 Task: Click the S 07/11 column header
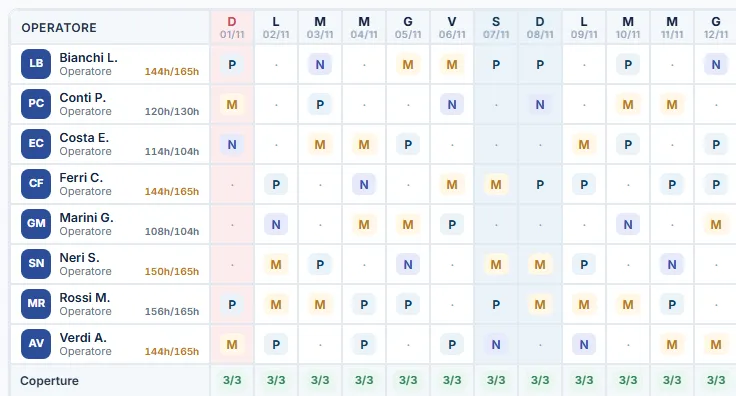pyautogui.click(x=496, y=27)
